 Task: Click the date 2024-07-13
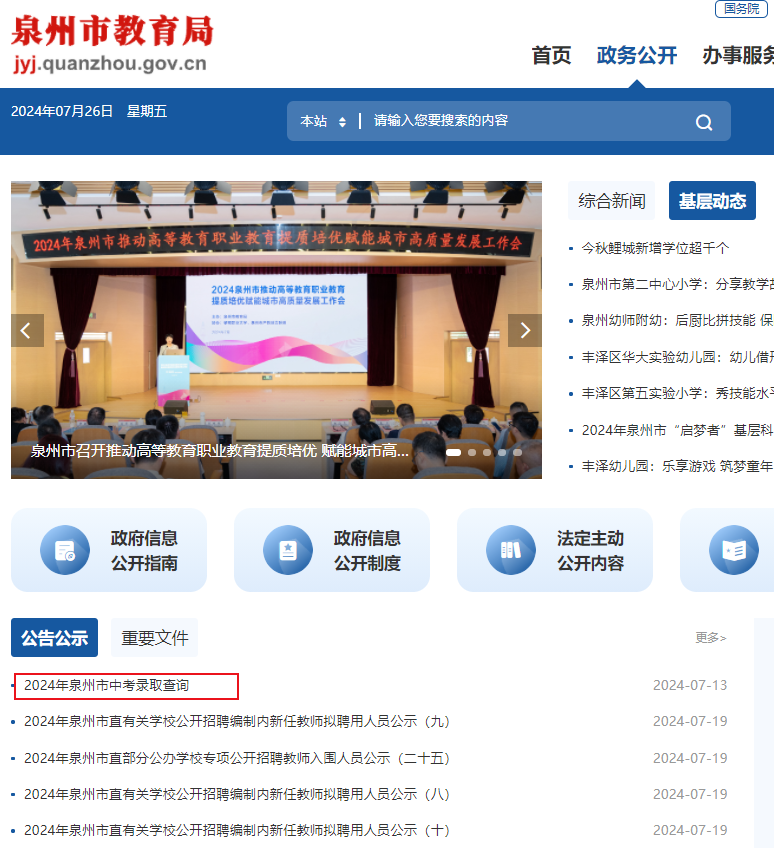coord(690,685)
